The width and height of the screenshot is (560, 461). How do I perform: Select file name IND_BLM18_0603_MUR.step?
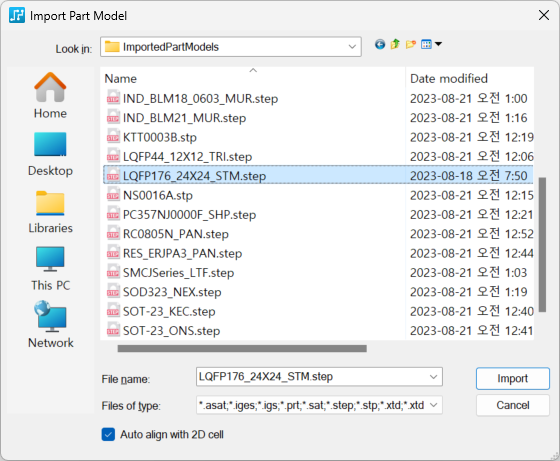pos(200,98)
